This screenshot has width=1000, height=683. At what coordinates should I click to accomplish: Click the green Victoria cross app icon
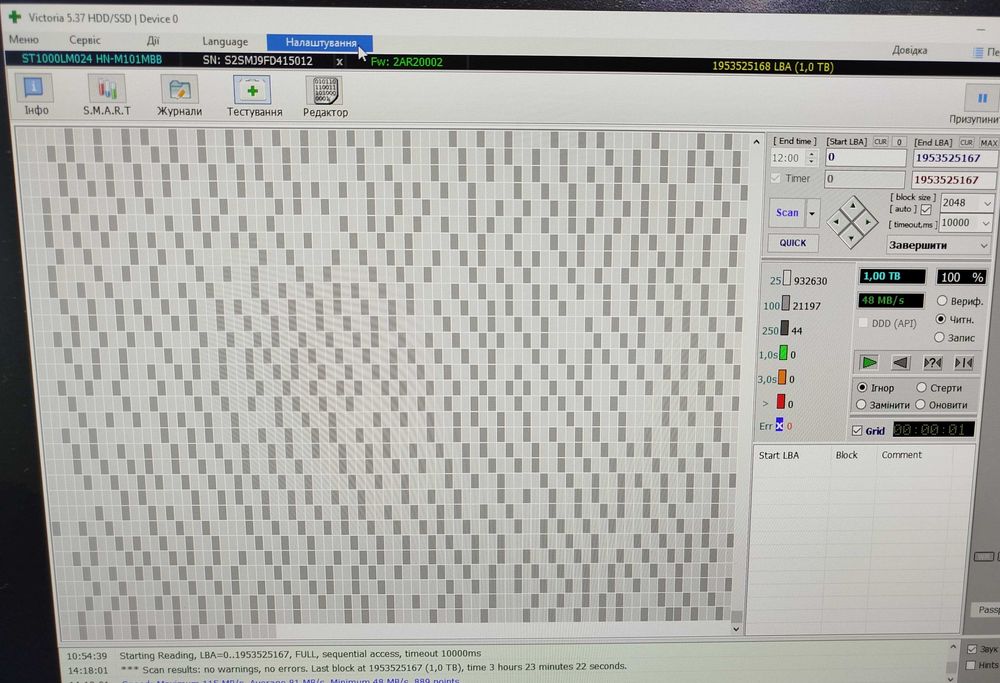pyautogui.click(x=14, y=17)
